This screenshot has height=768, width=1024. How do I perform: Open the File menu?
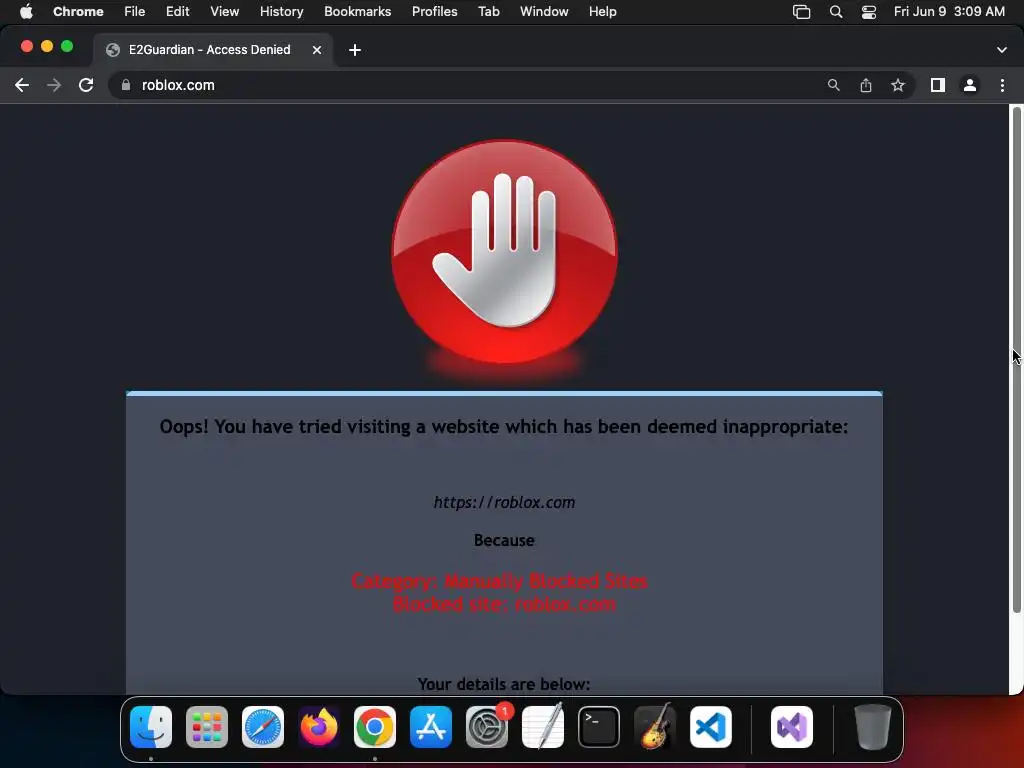click(x=135, y=12)
